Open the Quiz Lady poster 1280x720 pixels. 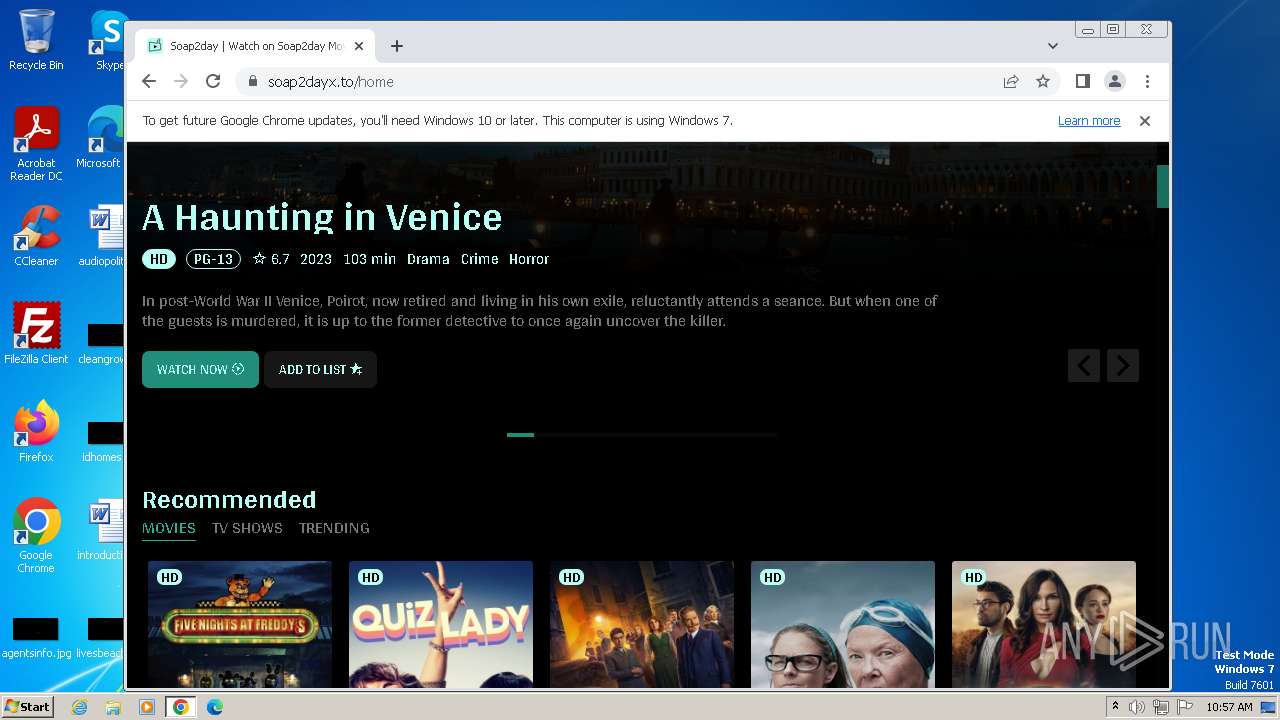click(x=441, y=624)
